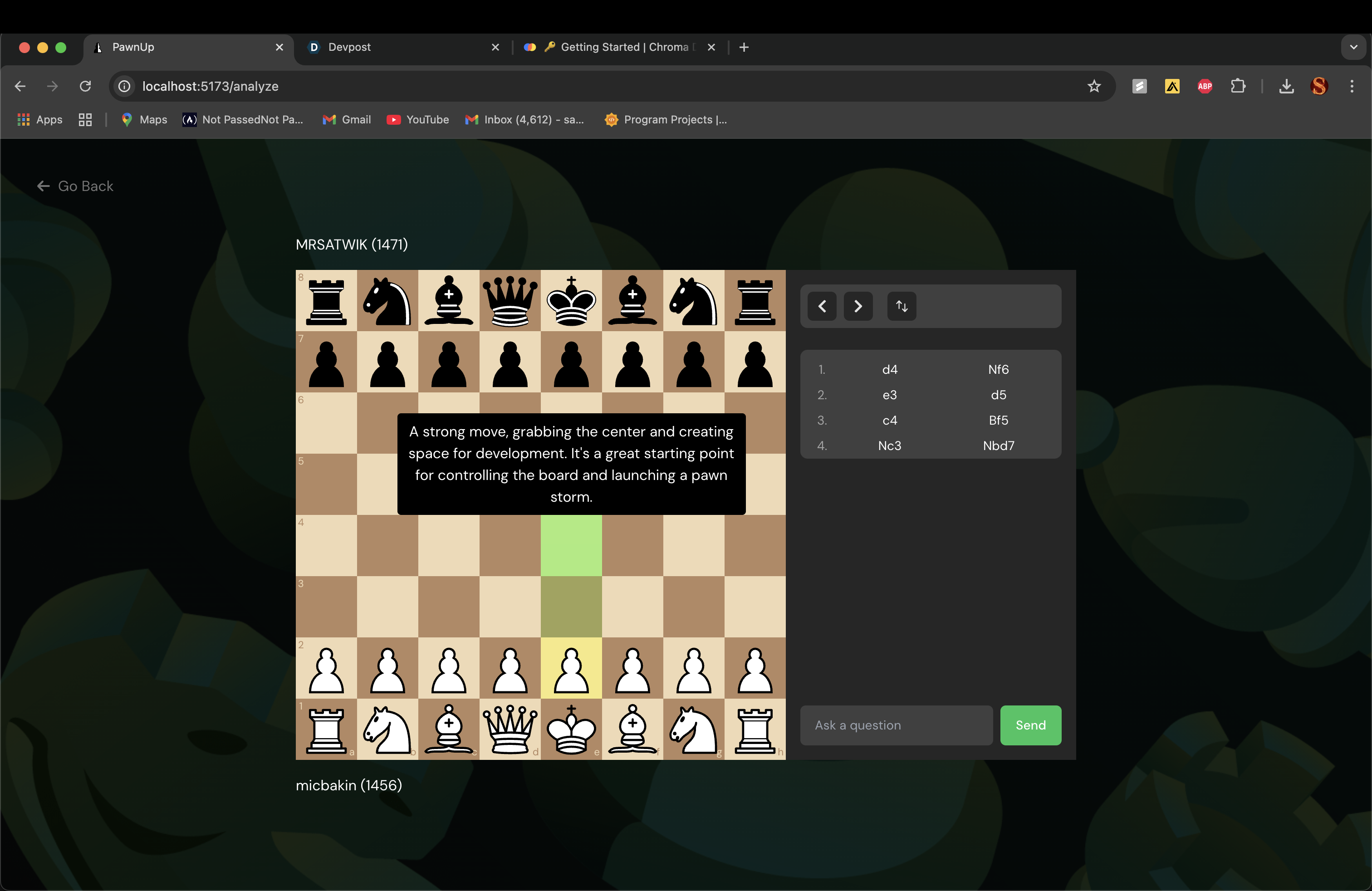
Task: Open the YouTube bookmark
Action: pos(418,120)
